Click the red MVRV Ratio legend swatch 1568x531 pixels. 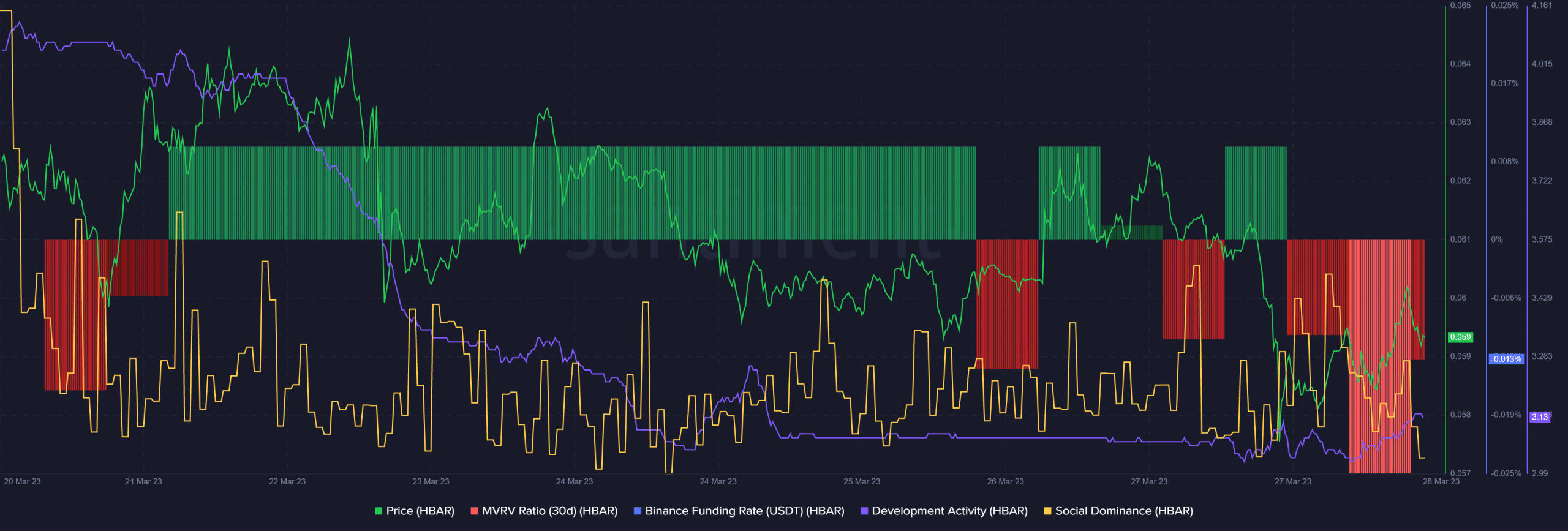474,511
